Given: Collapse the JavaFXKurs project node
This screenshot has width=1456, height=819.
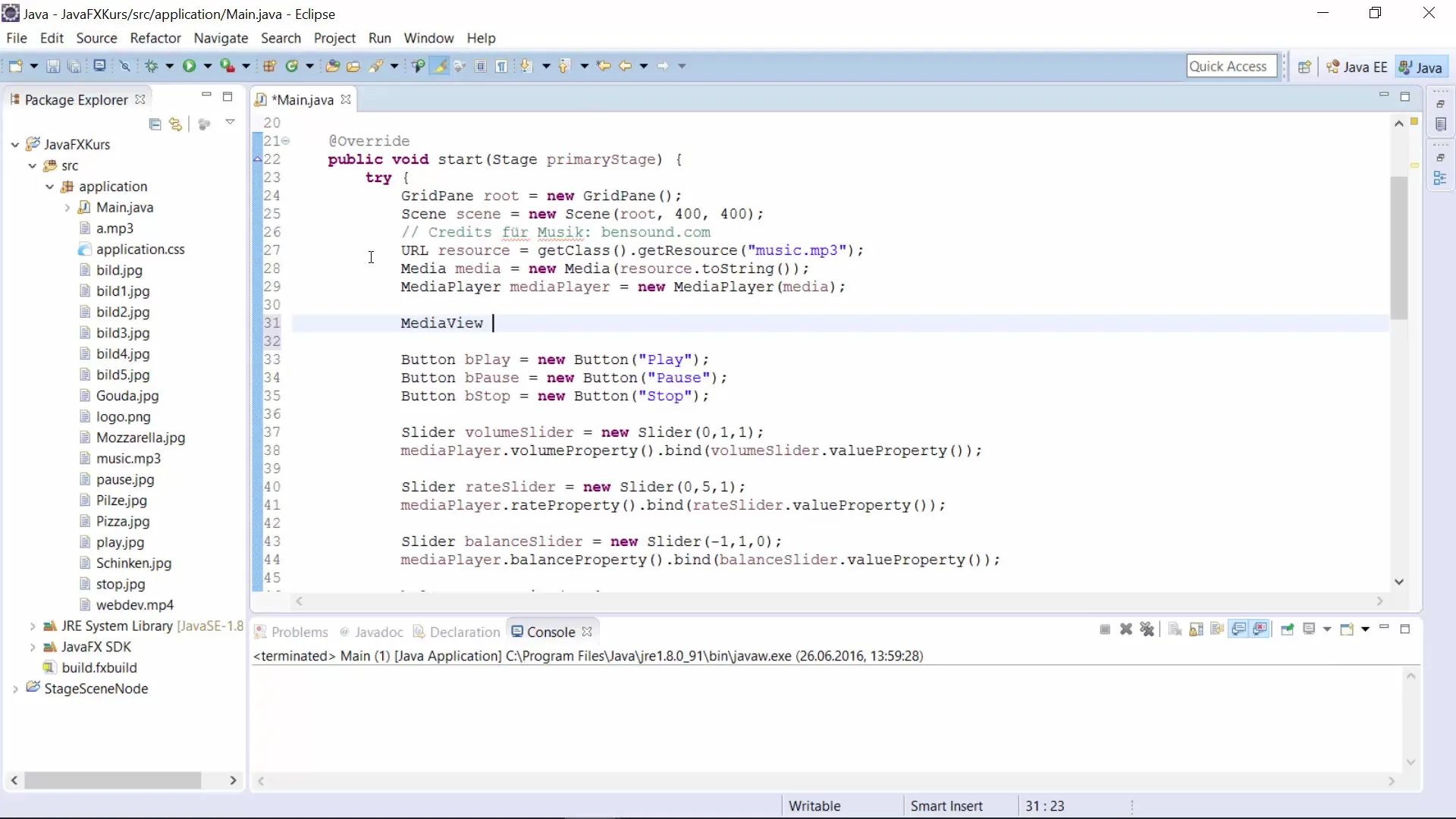Looking at the screenshot, I should [x=14, y=144].
